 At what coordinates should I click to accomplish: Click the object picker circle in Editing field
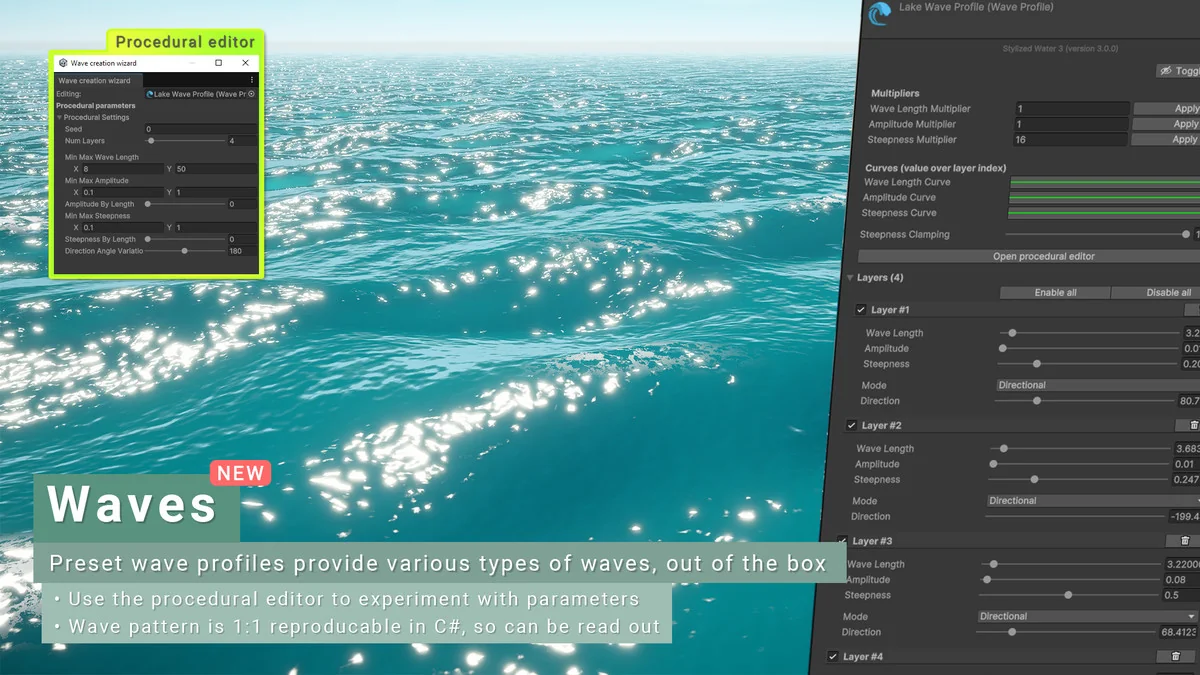pyautogui.click(x=251, y=94)
